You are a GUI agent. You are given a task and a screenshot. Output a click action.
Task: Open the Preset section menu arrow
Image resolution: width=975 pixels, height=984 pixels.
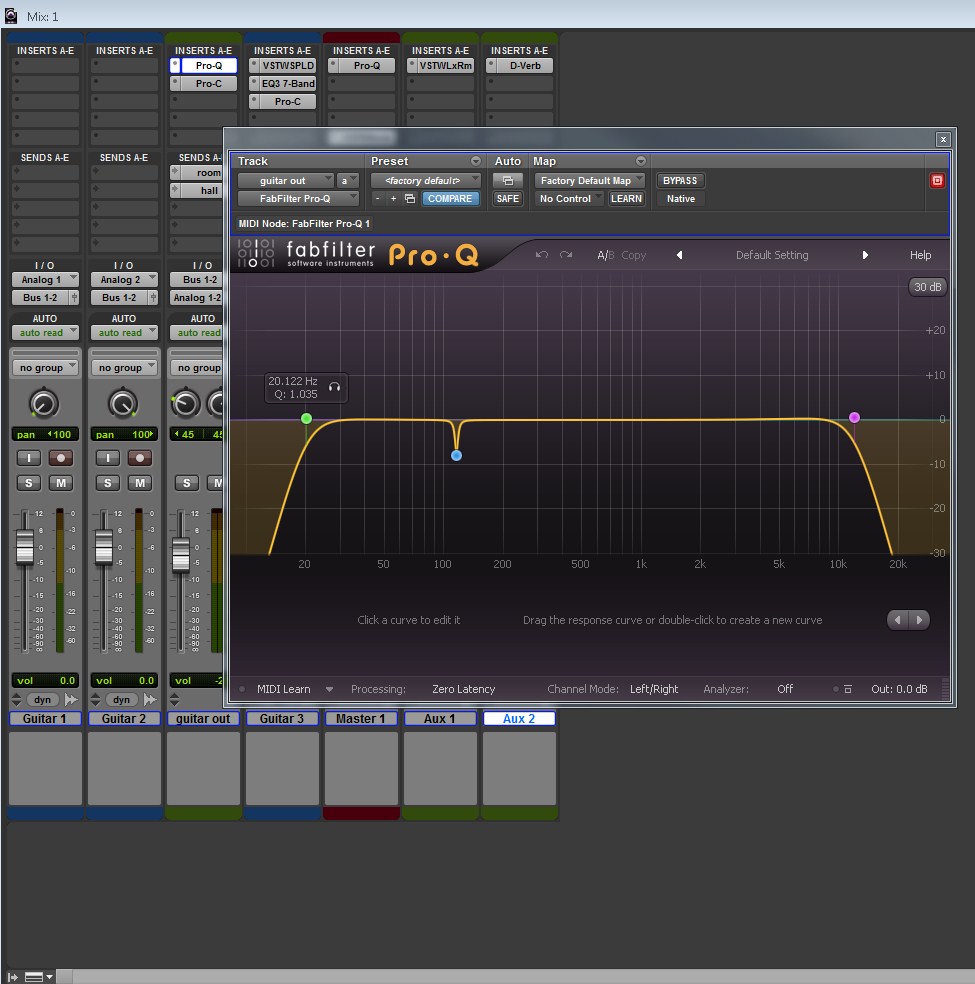[476, 161]
